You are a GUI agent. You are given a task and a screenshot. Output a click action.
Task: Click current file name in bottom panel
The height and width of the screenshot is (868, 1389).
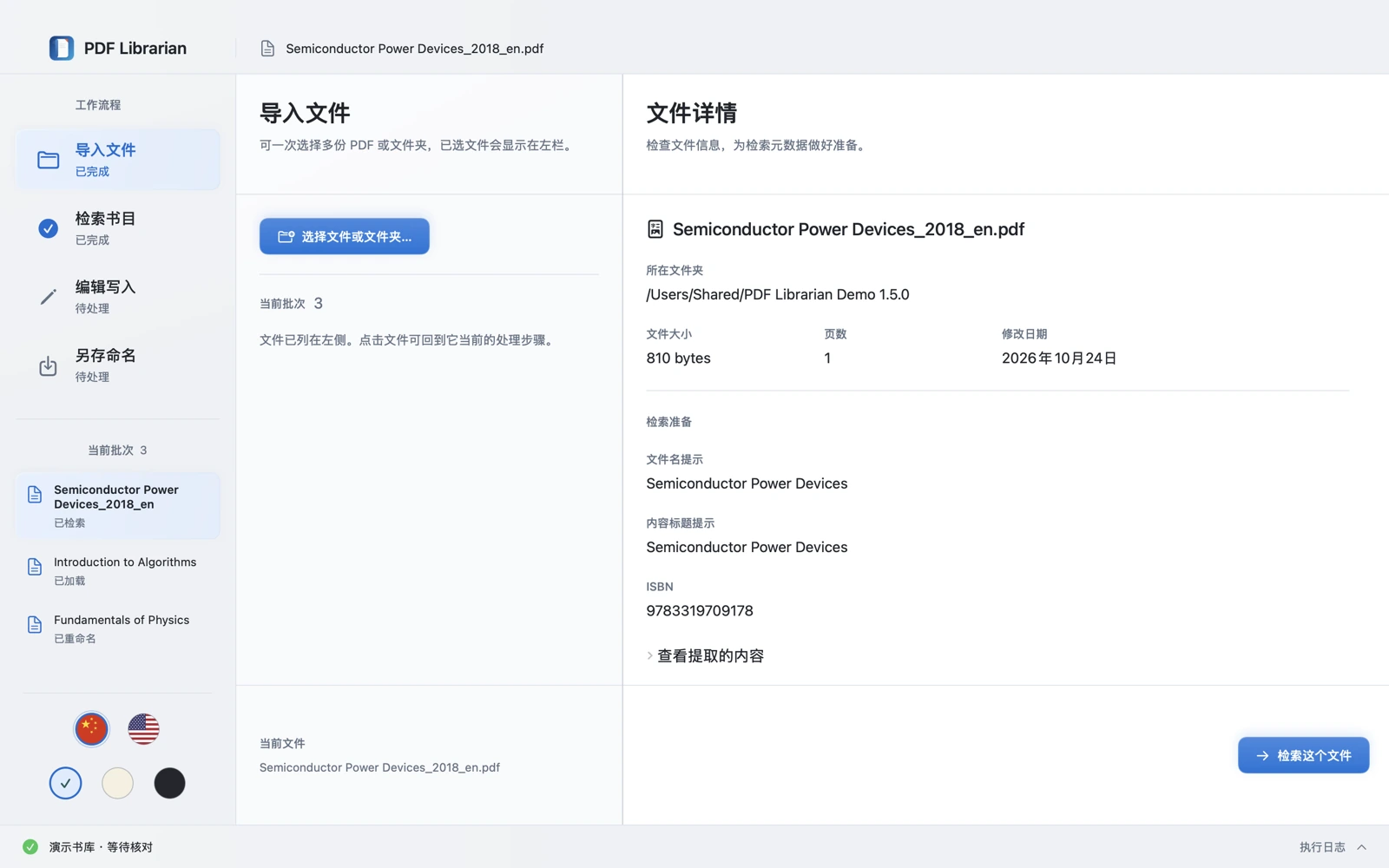click(x=379, y=767)
